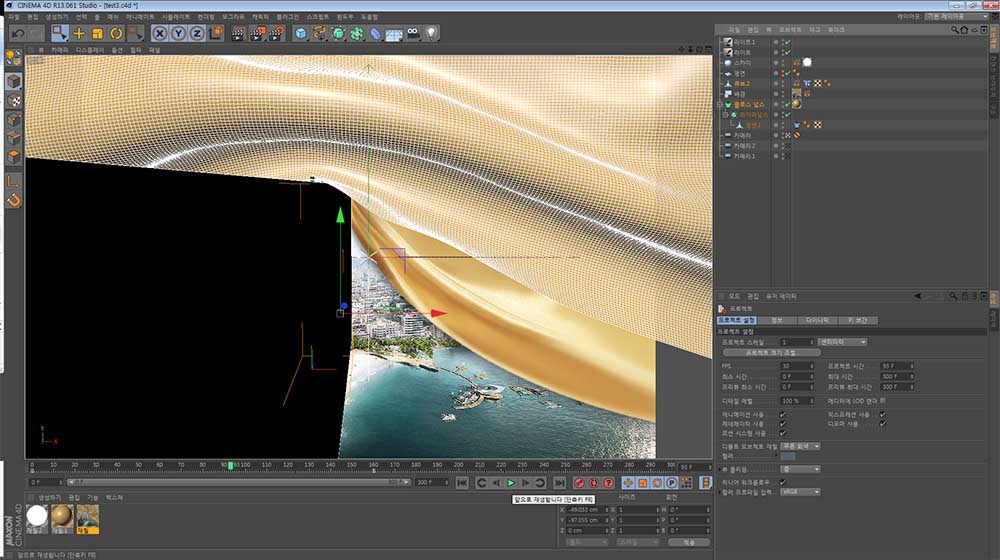Click the green timeline playhead marker
Viewport: 1000px width, 560px height.
click(x=230, y=466)
